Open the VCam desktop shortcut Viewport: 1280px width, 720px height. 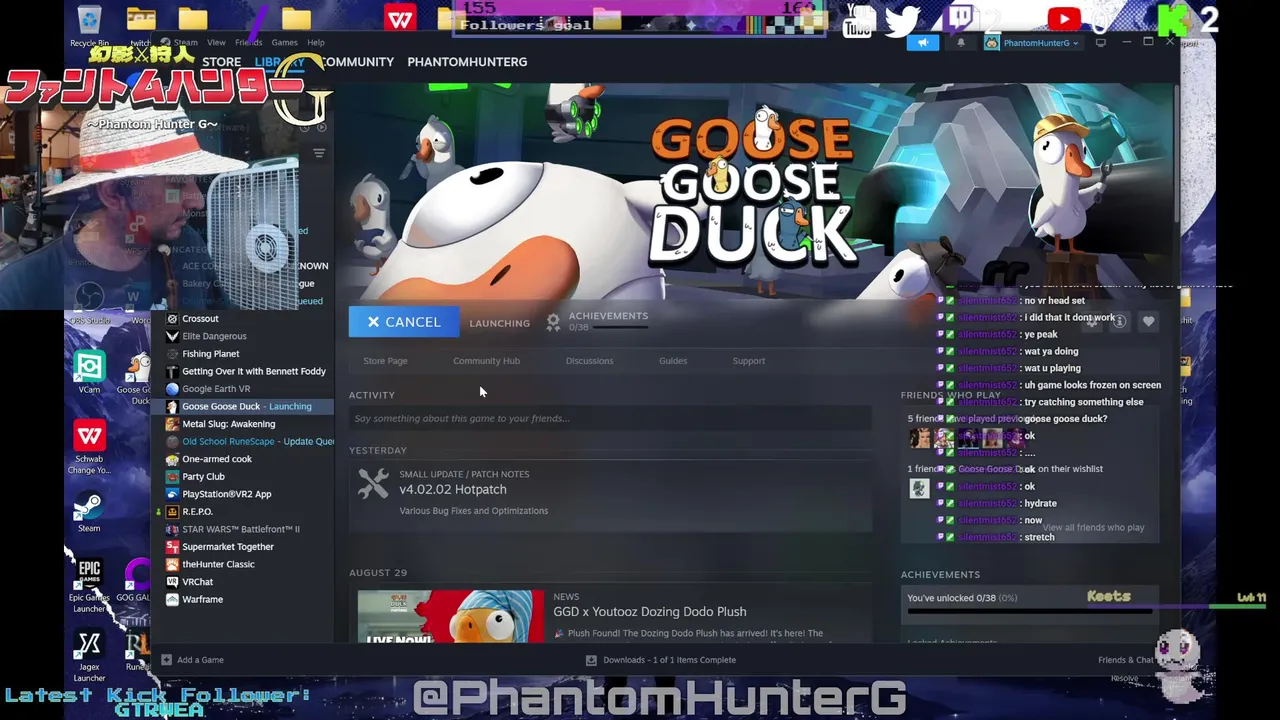(x=89, y=372)
